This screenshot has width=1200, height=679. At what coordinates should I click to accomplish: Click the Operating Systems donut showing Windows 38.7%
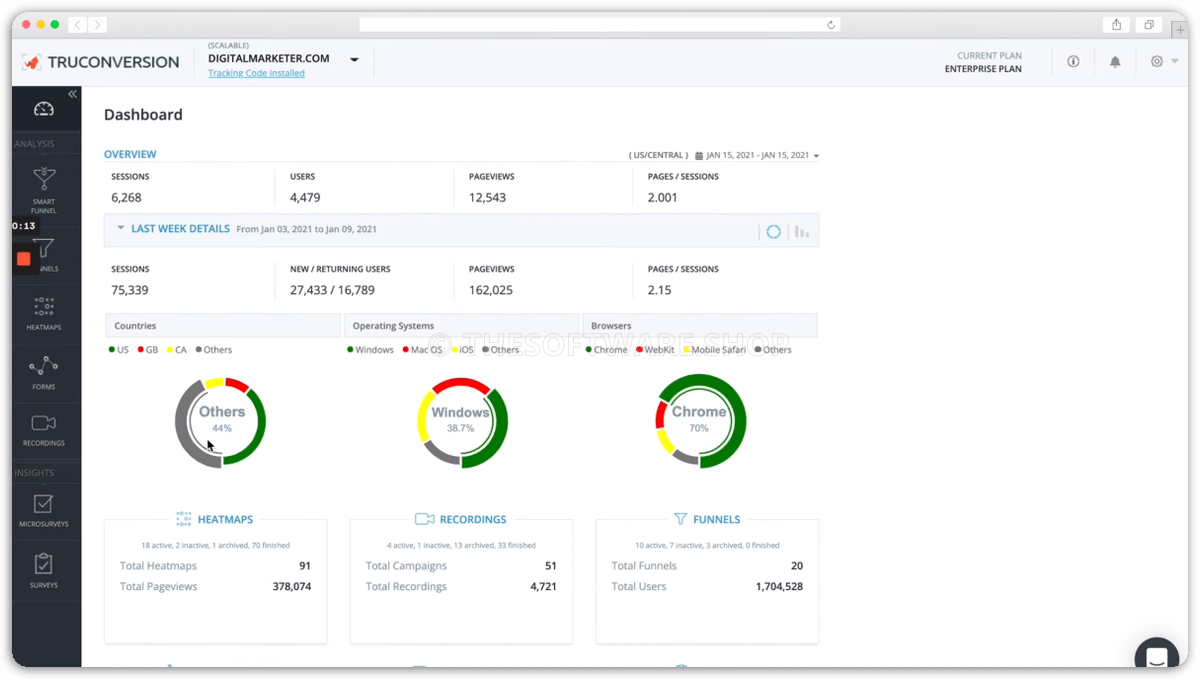click(461, 422)
